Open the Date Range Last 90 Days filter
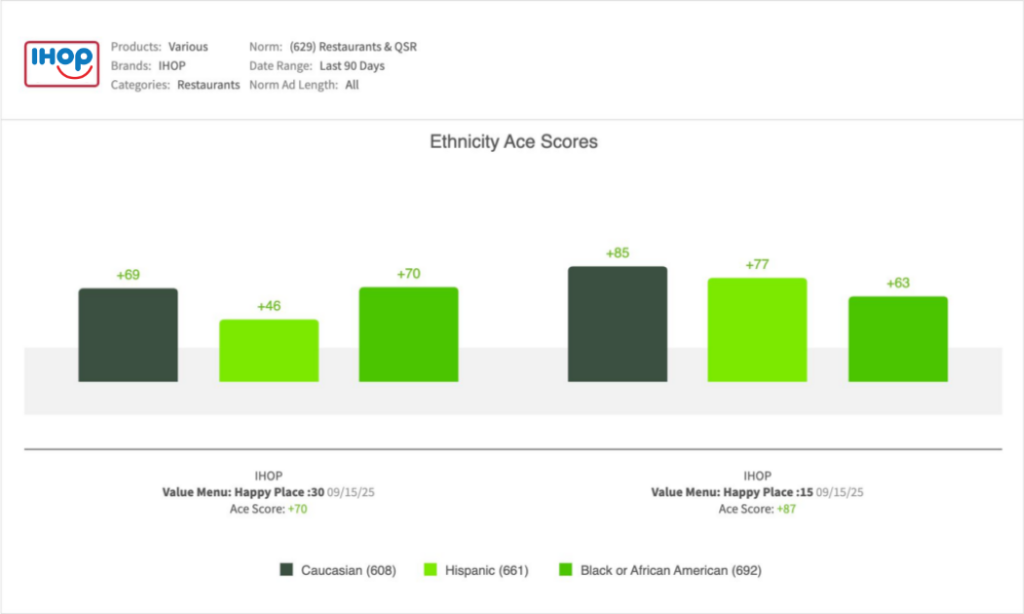Image resolution: width=1024 pixels, height=614 pixels. pyautogui.click(x=351, y=66)
